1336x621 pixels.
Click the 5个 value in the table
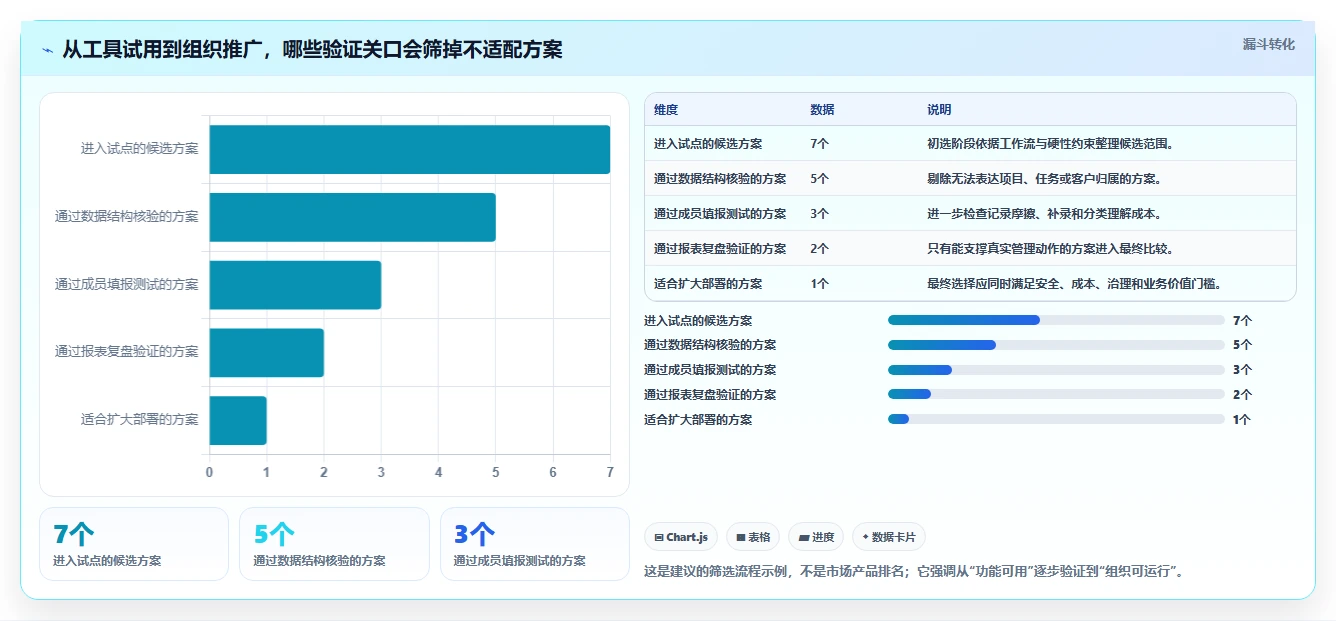820,179
